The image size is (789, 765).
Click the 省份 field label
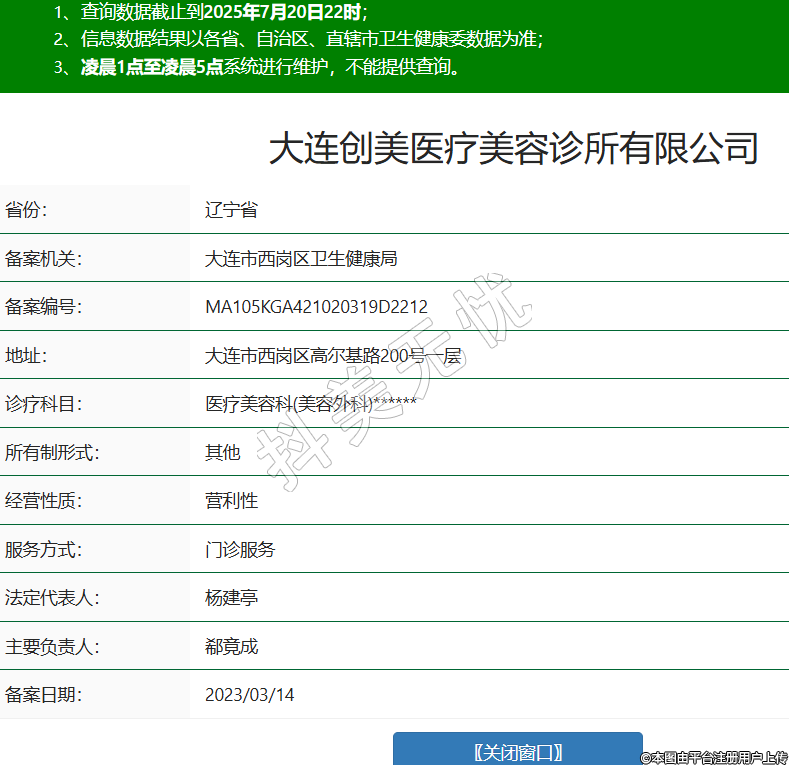(x=26, y=210)
